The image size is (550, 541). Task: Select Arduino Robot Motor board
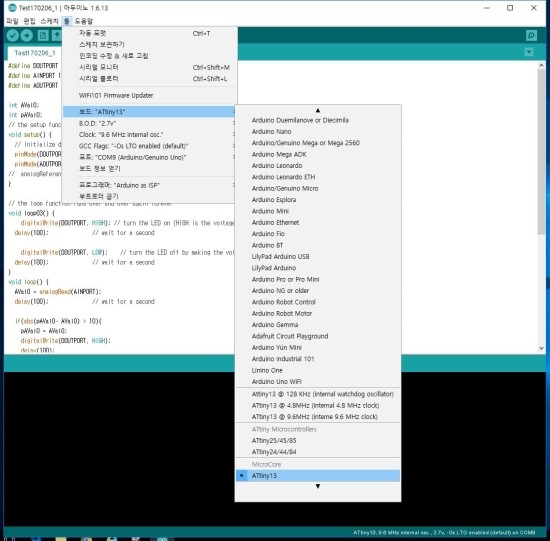[x=318, y=313]
